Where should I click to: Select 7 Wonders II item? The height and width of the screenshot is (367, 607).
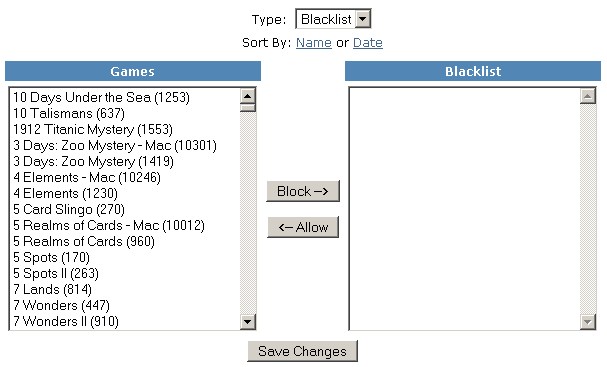coord(66,321)
